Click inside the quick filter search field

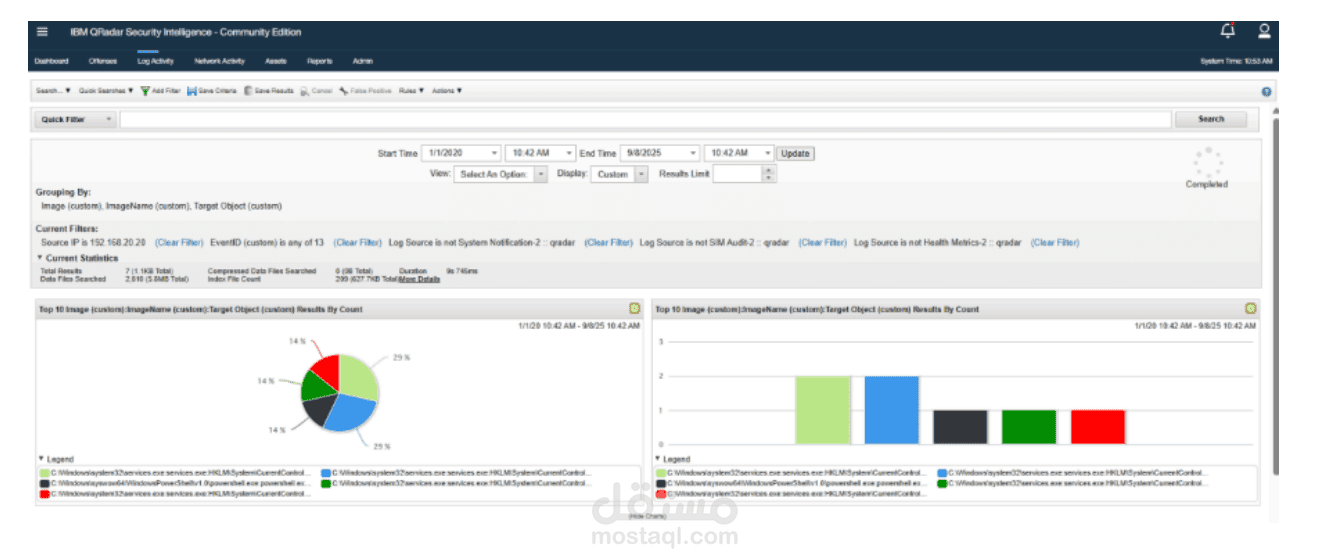(645, 119)
